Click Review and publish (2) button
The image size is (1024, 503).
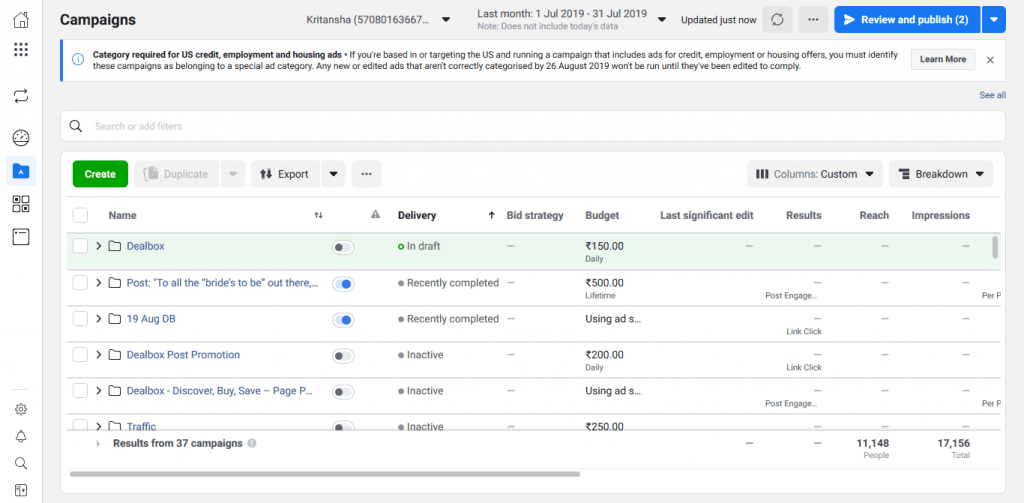(x=907, y=20)
